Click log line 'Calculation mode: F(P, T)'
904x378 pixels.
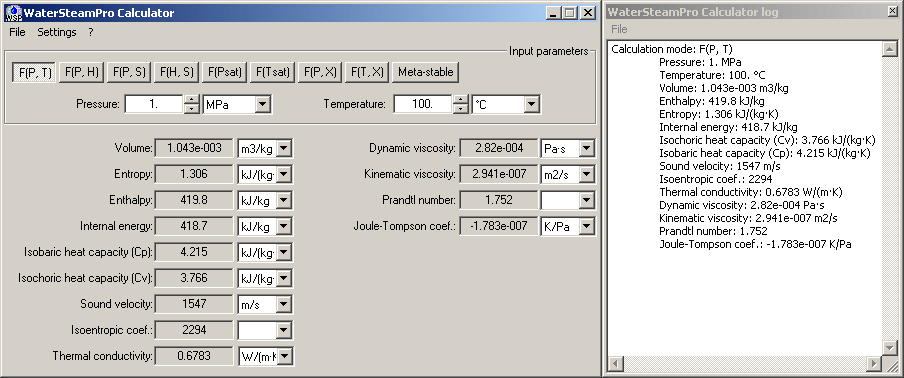(672, 49)
